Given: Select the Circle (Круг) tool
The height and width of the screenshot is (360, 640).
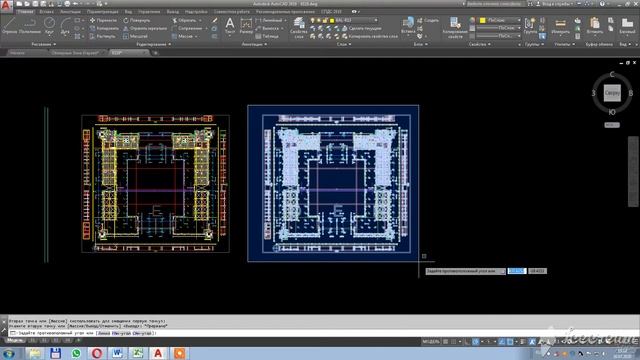Looking at the screenshot, I should point(49,26).
